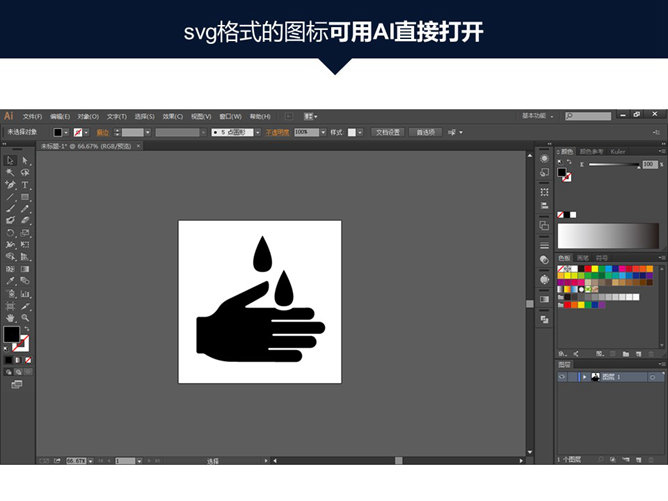The height and width of the screenshot is (501, 668).
Task: Open the 文件(F) menu
Action: tap(33, 116)
